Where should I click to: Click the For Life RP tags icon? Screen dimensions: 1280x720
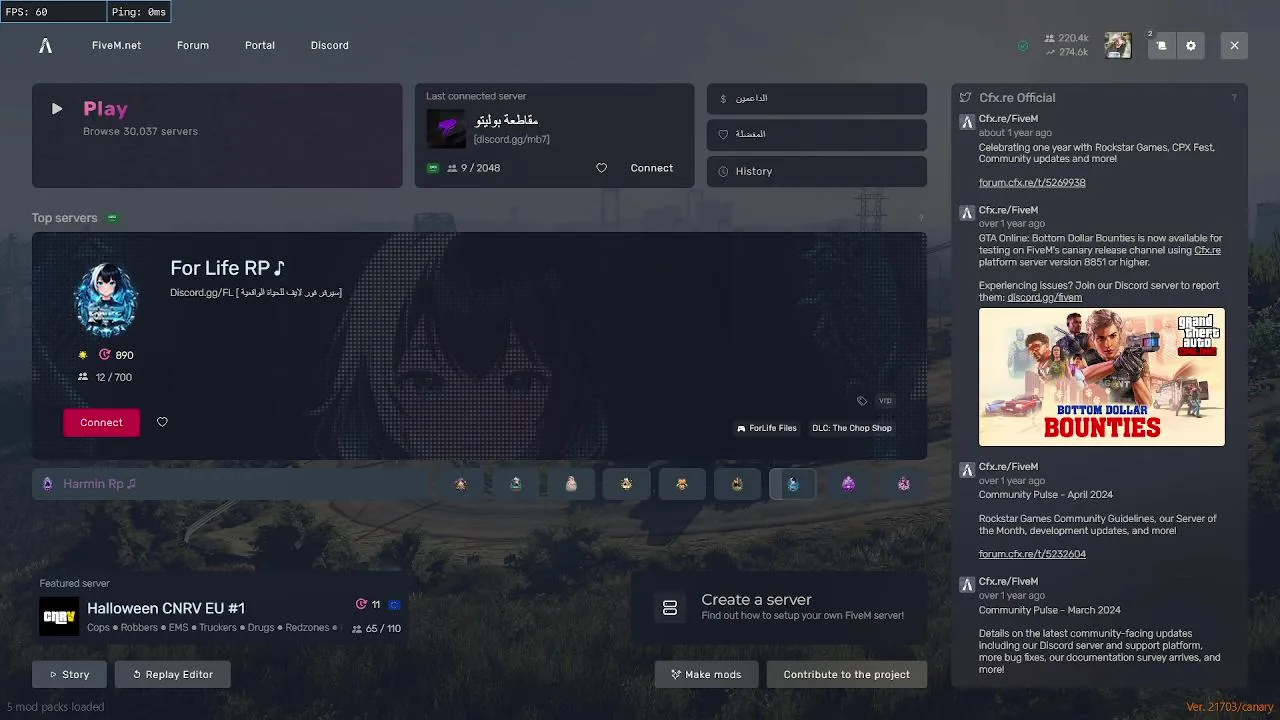(862, 401)
